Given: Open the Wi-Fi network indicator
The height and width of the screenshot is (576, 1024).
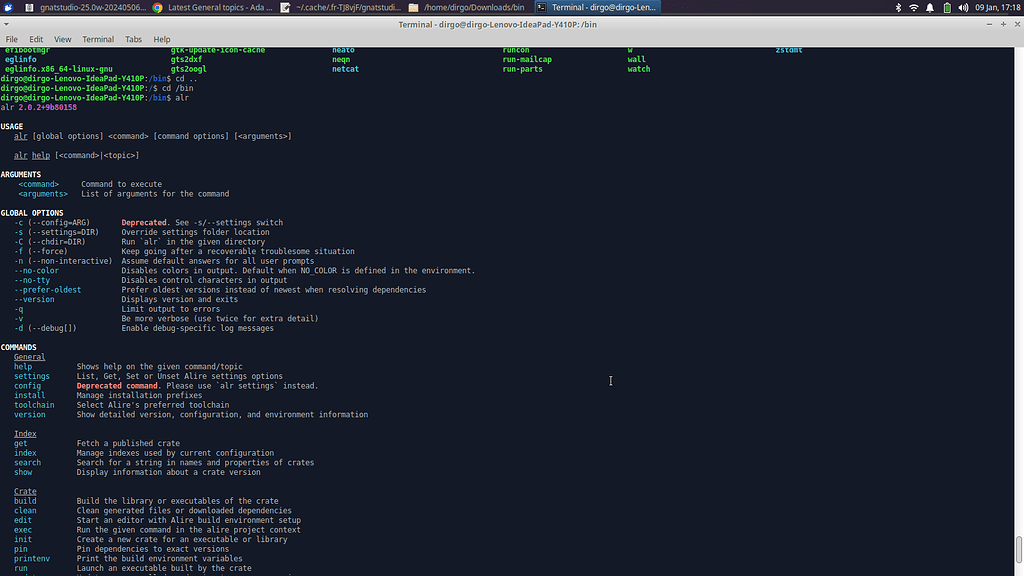Looking at the screenshot, I should (913, 7).
